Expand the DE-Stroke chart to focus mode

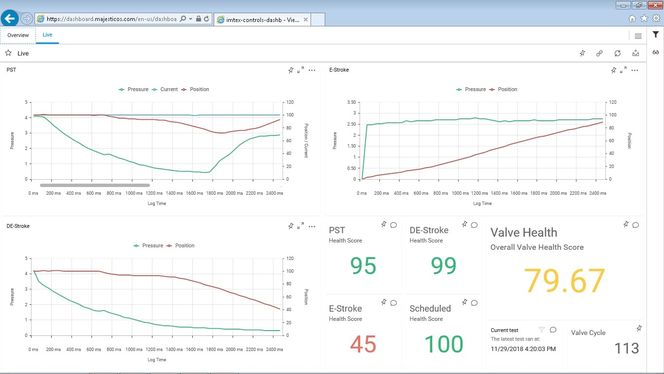pyautogui.click(x=300, y=227)
